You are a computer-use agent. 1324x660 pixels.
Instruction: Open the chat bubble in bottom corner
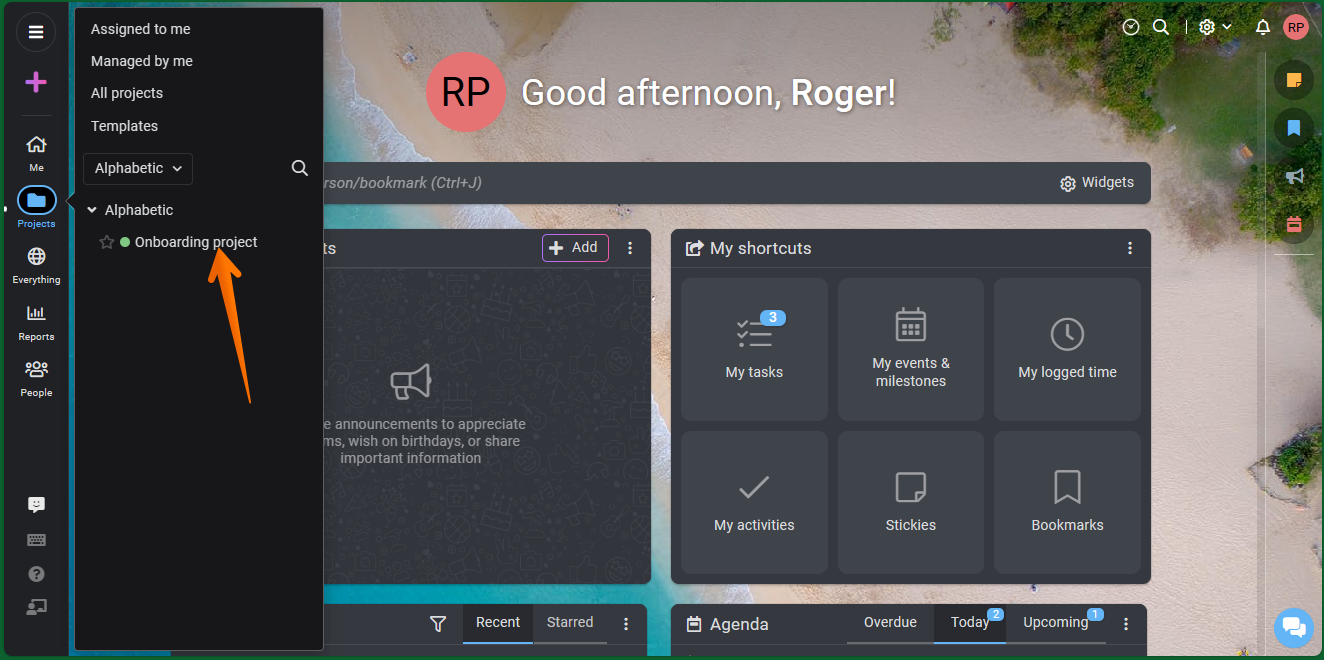pyautogui.click(x=1293, y=627)
